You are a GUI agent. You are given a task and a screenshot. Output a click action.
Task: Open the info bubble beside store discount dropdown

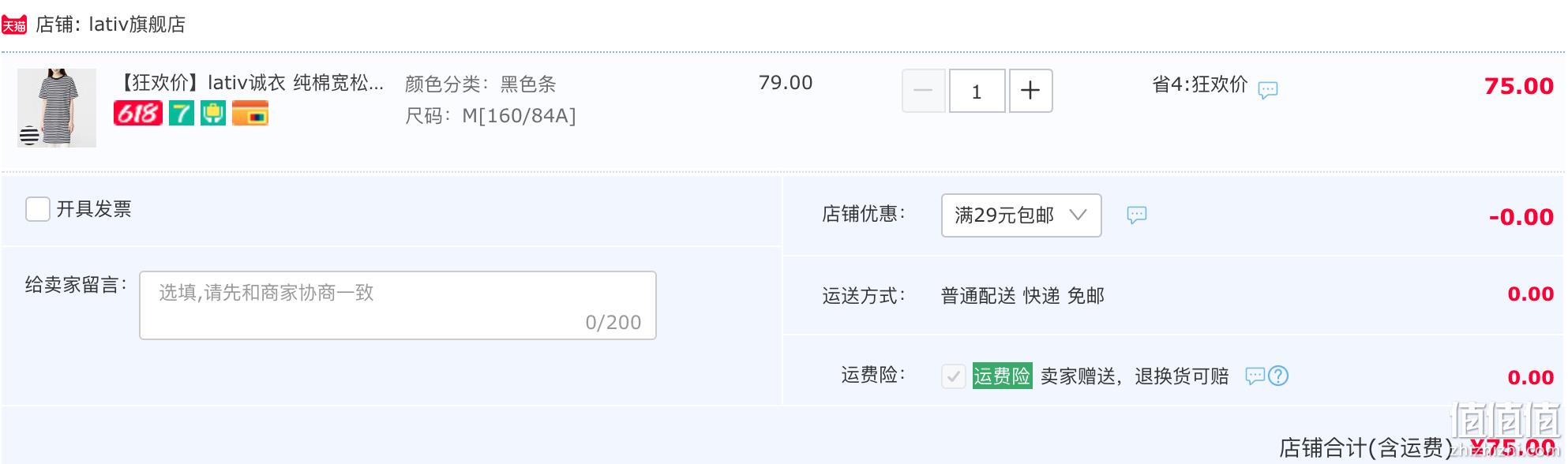(1136, 215)
